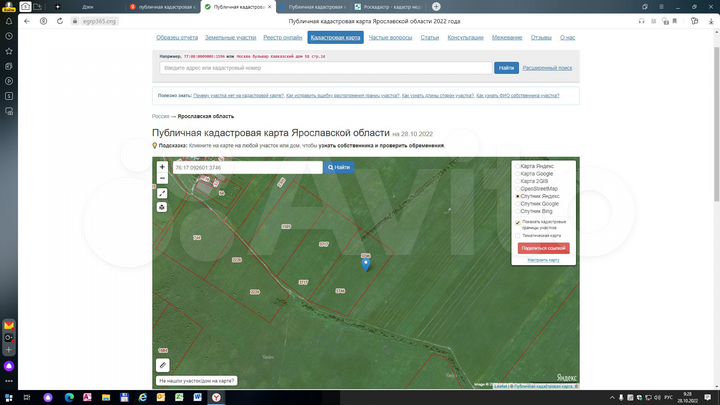The width and height of the screenshot is (720, 405).
Task: Open Internet Explorer from taskbar
Action: tap(143, 398)
